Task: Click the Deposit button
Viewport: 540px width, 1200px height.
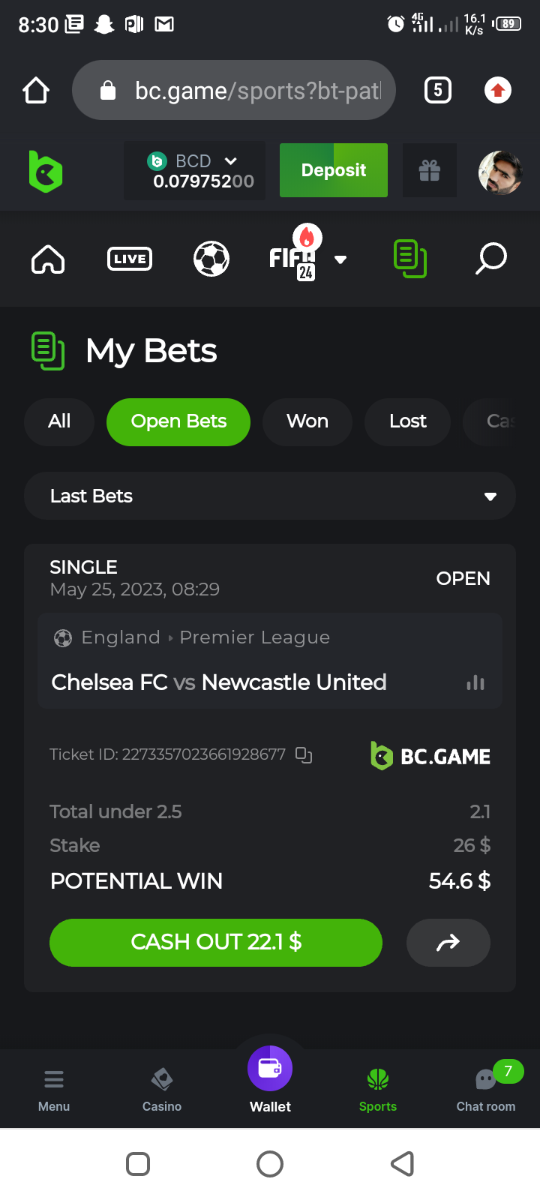Action: 334,170
